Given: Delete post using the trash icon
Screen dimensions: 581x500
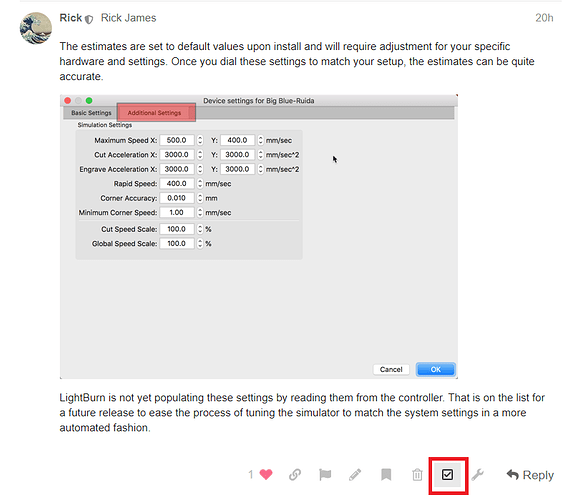Looking at the screenshot, I should (x=417, y=474).
